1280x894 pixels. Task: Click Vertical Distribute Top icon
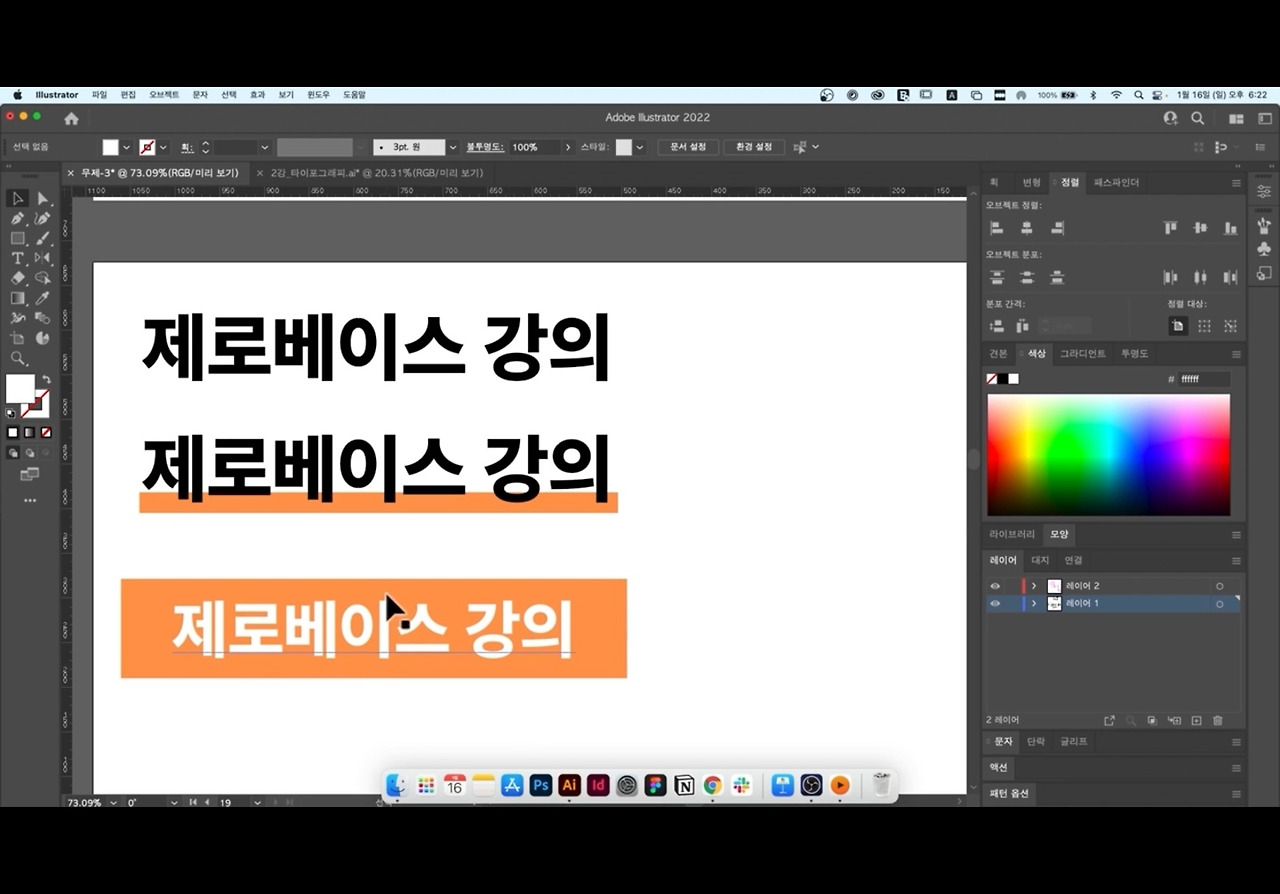pyautogui.click(x=996, y=277)
